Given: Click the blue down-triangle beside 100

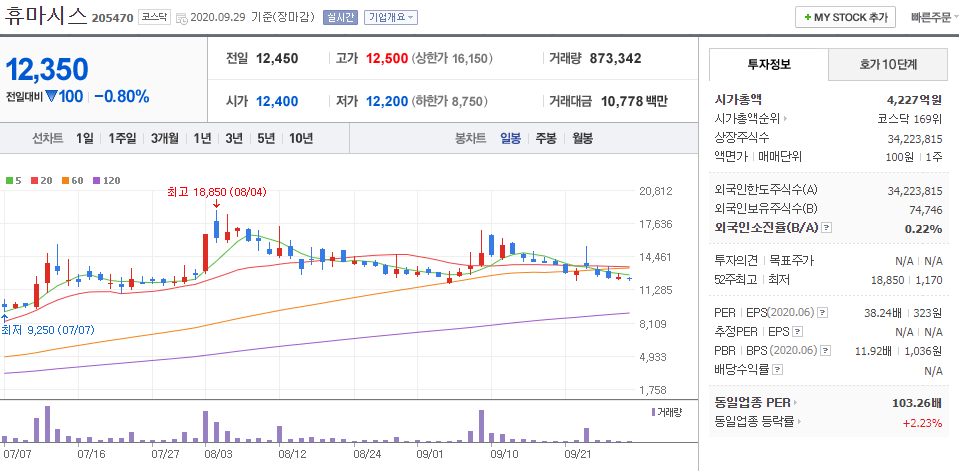Looking at the screenshot, I should 51,96.
